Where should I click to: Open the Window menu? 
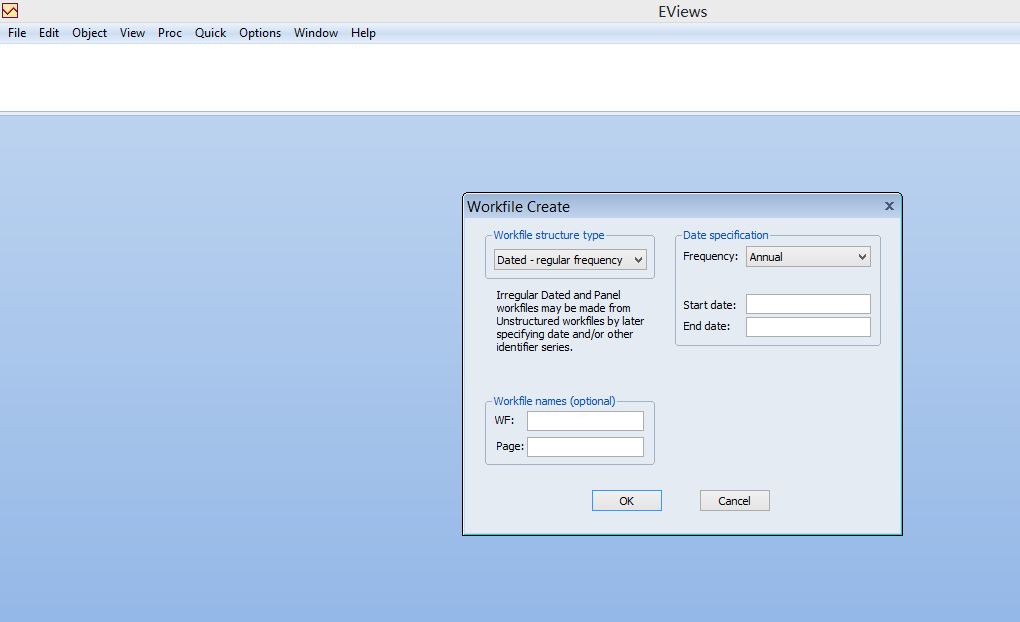point(315,33)
